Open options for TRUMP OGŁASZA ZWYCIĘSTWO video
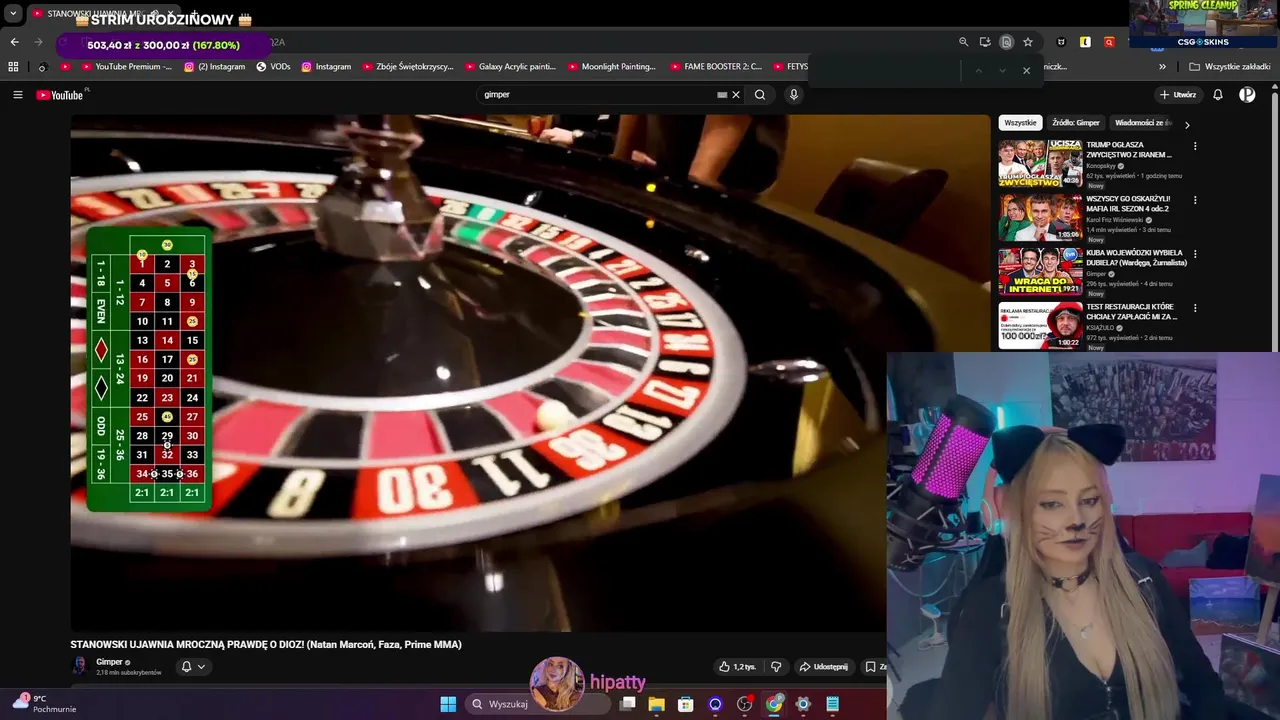The width and height of the screenshot is (1280, 720). coord(1195,146)
